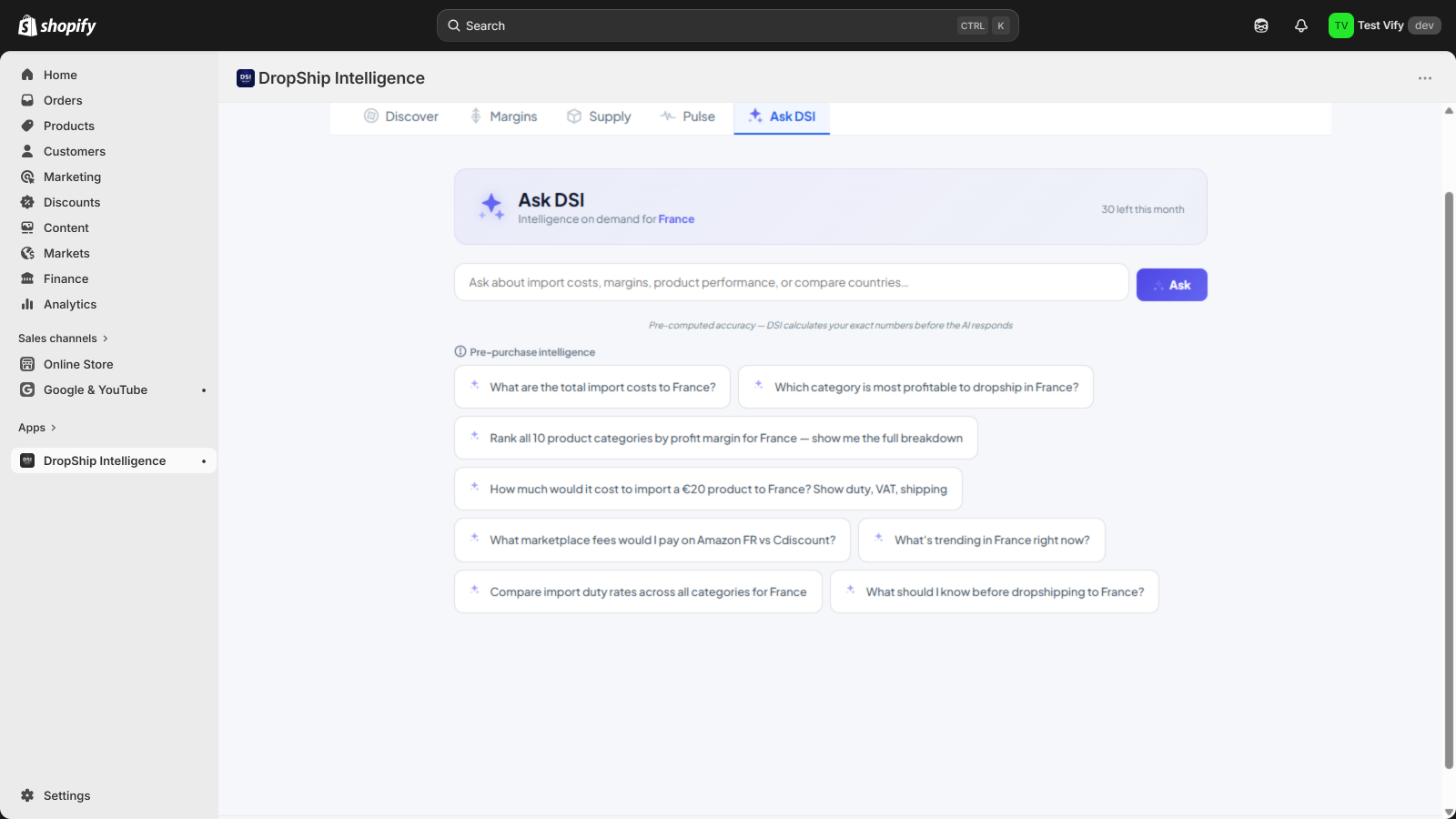
Task: Switch to the Supply tab
Action: tap(599, 116)
